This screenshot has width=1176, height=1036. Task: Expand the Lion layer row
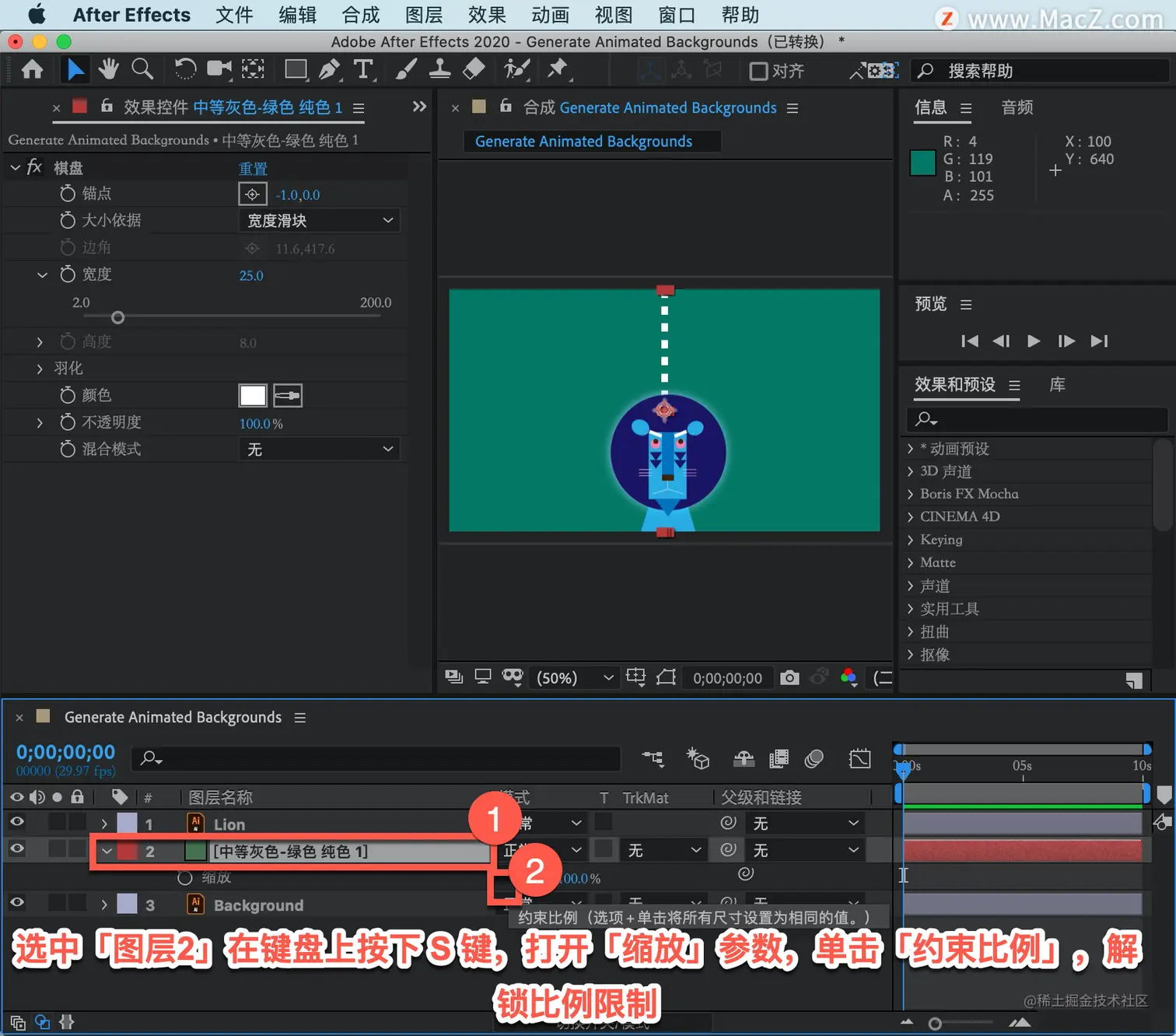point(104,824)
